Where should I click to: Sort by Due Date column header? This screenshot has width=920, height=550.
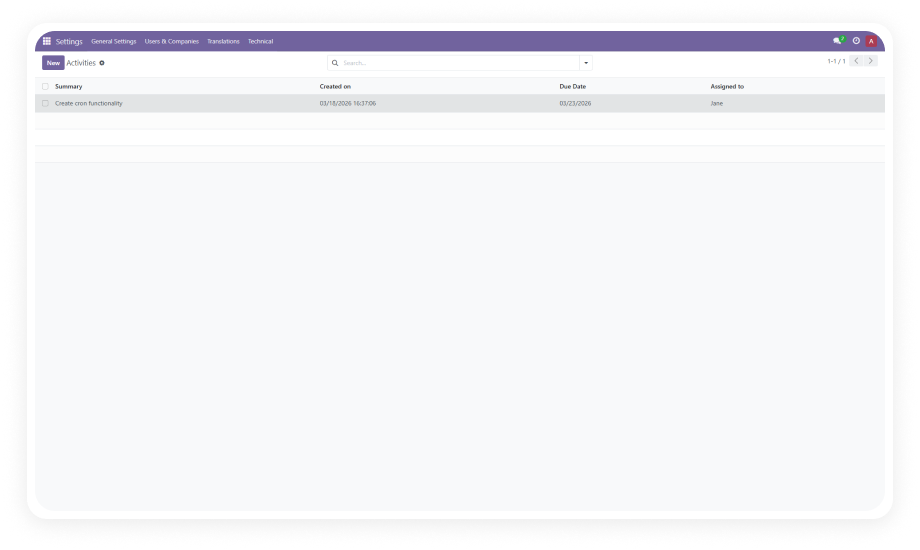coord(573,86)
